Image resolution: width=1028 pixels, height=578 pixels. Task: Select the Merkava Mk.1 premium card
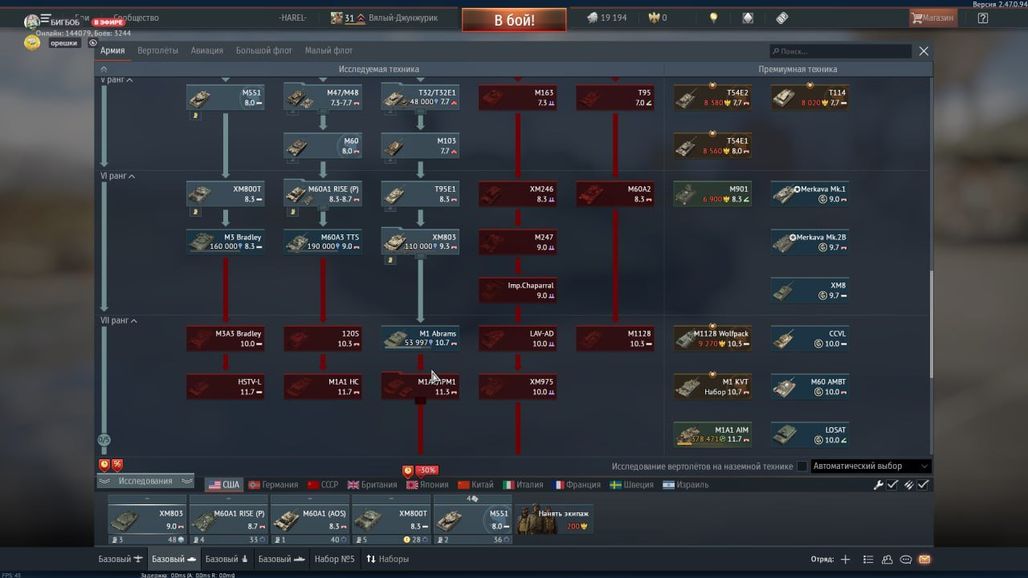tap(810, 194)
